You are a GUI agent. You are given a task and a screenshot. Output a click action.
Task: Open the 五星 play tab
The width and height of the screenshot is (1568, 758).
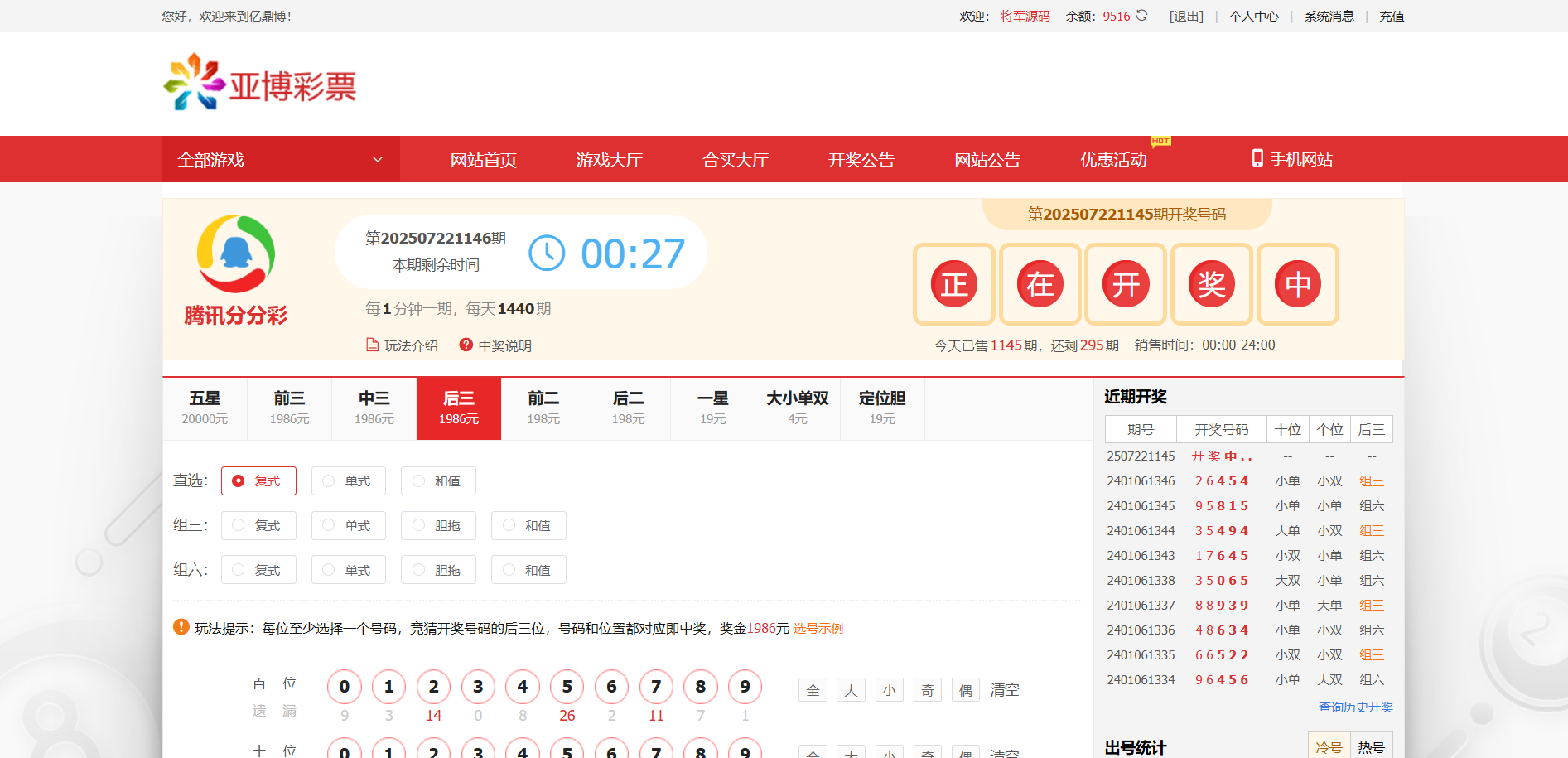205,408
